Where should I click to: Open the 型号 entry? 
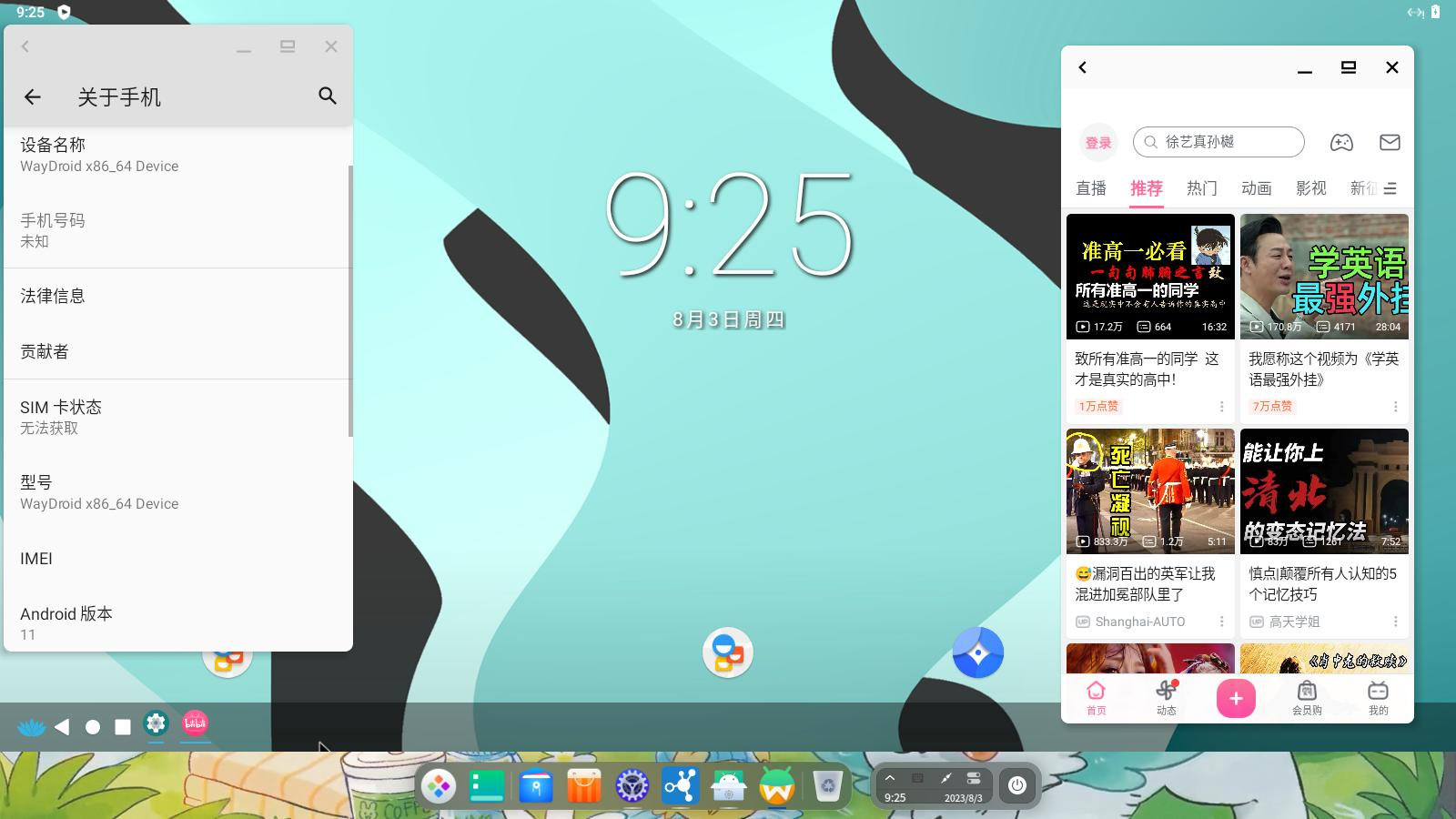click(177, 492)
